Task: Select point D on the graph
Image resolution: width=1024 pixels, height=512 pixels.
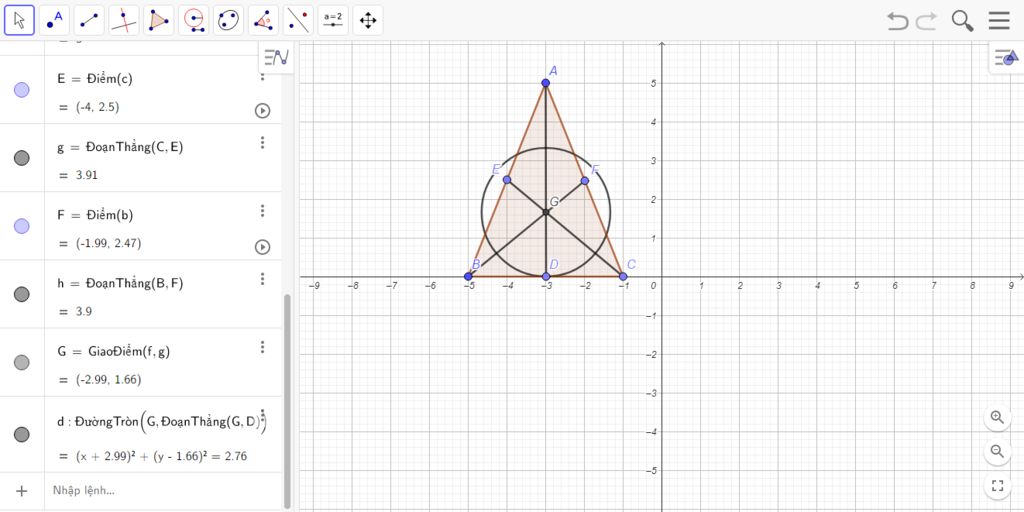Action: (546, 276)
